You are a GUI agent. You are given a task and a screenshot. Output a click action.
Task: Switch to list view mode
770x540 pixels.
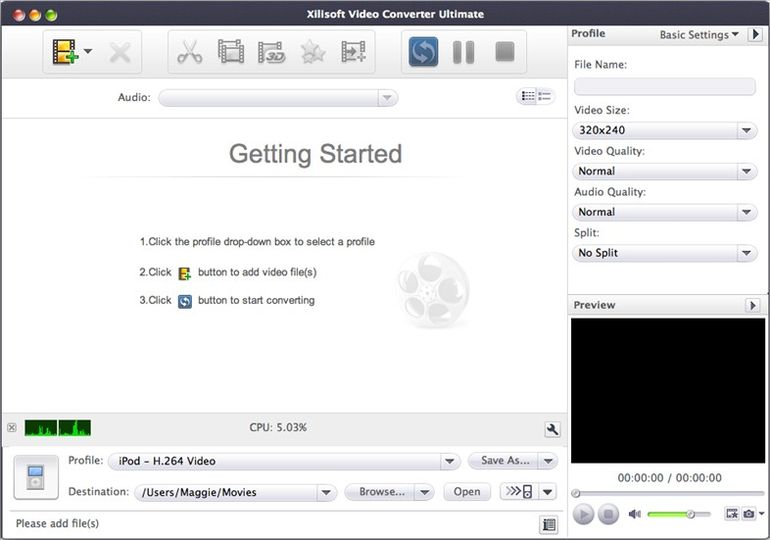click(x=528, y=96)
